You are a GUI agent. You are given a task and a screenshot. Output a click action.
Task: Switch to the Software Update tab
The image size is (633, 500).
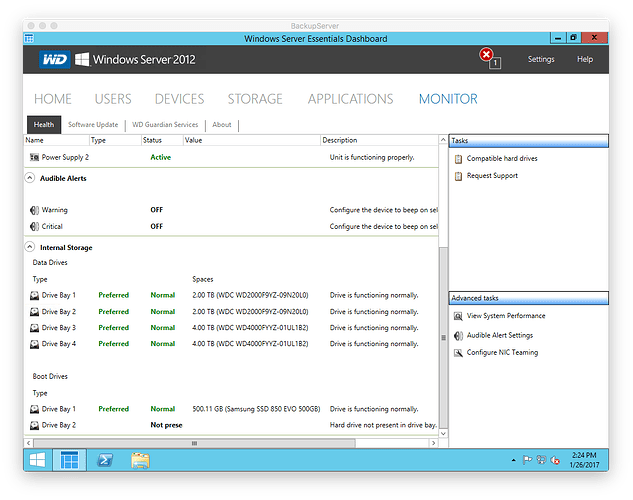(x=93, y=125)
